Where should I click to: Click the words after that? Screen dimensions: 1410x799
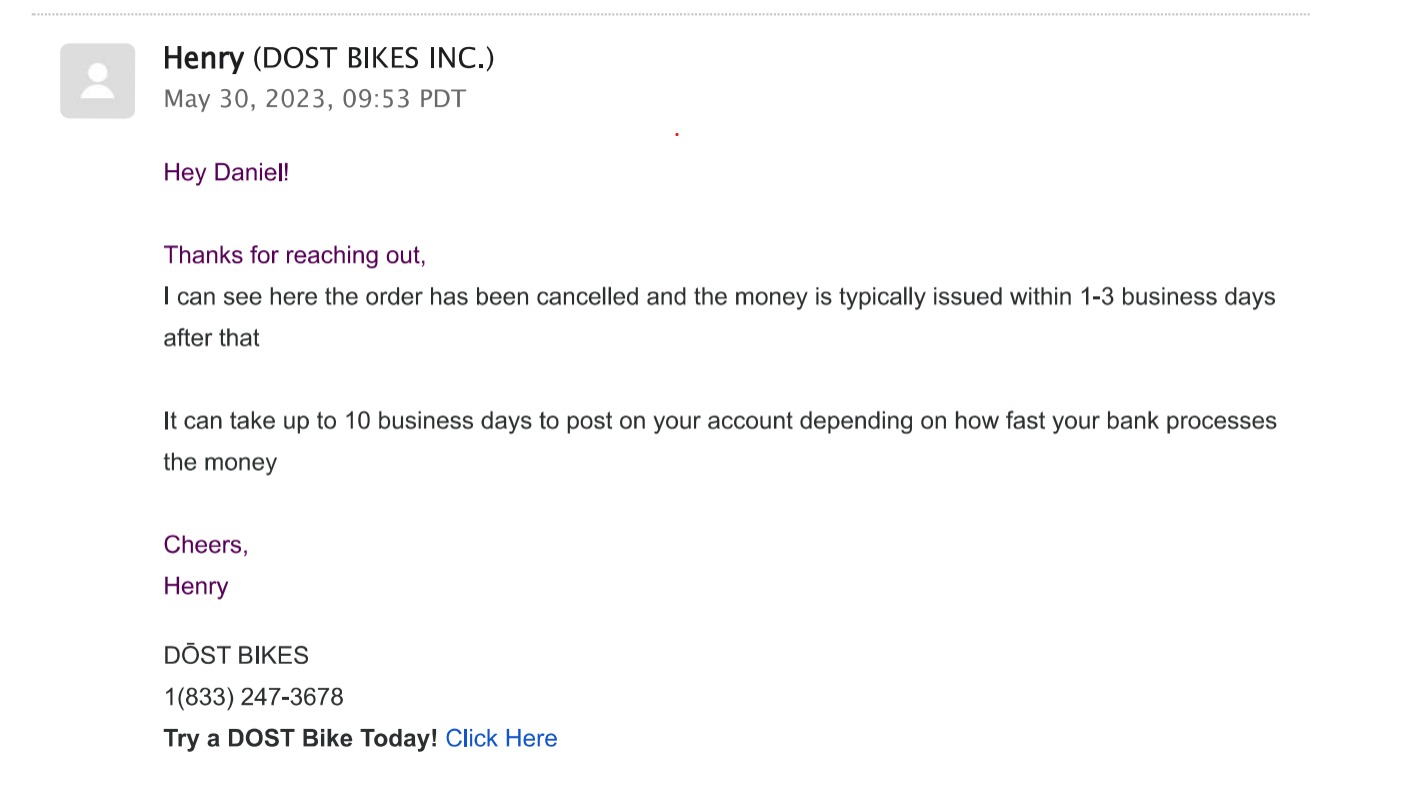[x=211, y=338]
